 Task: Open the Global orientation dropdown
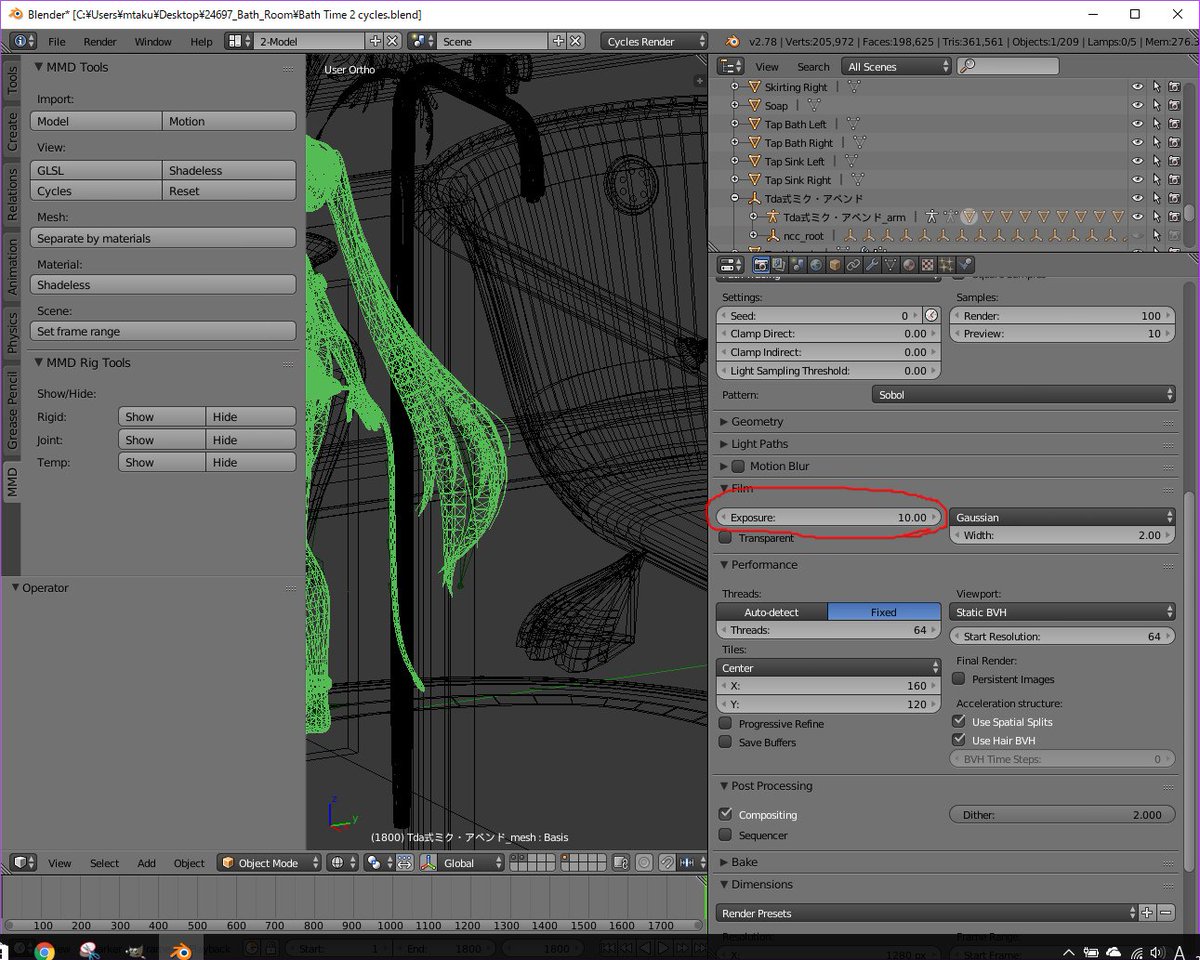[x=469, y=862]
